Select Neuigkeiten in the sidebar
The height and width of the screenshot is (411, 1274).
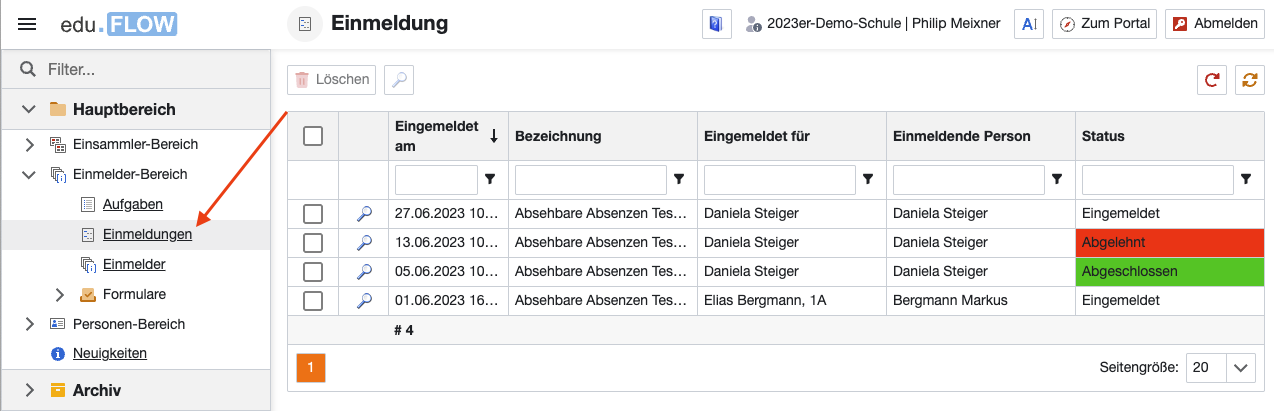tap(110, 353)
